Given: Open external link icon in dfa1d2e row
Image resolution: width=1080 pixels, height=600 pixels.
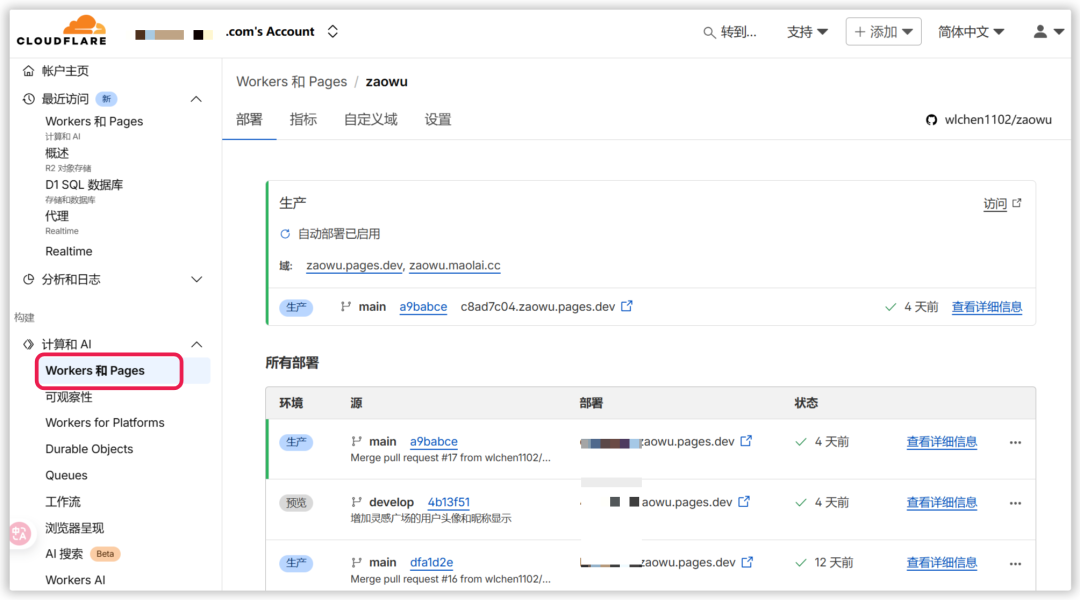Looking at the screenshot, I should (x=747, y=562).
